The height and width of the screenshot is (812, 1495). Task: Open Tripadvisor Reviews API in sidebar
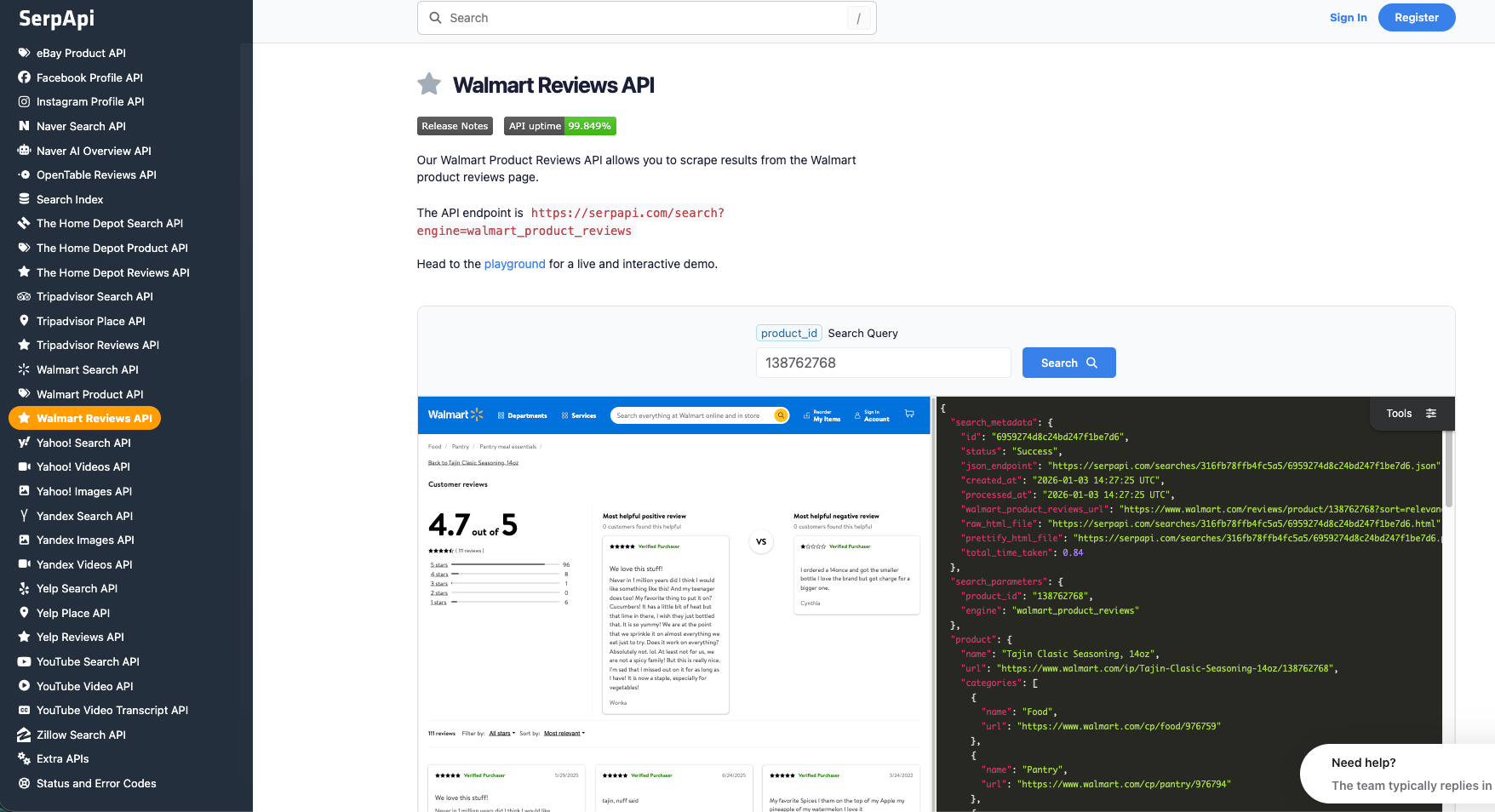[98, 345]
